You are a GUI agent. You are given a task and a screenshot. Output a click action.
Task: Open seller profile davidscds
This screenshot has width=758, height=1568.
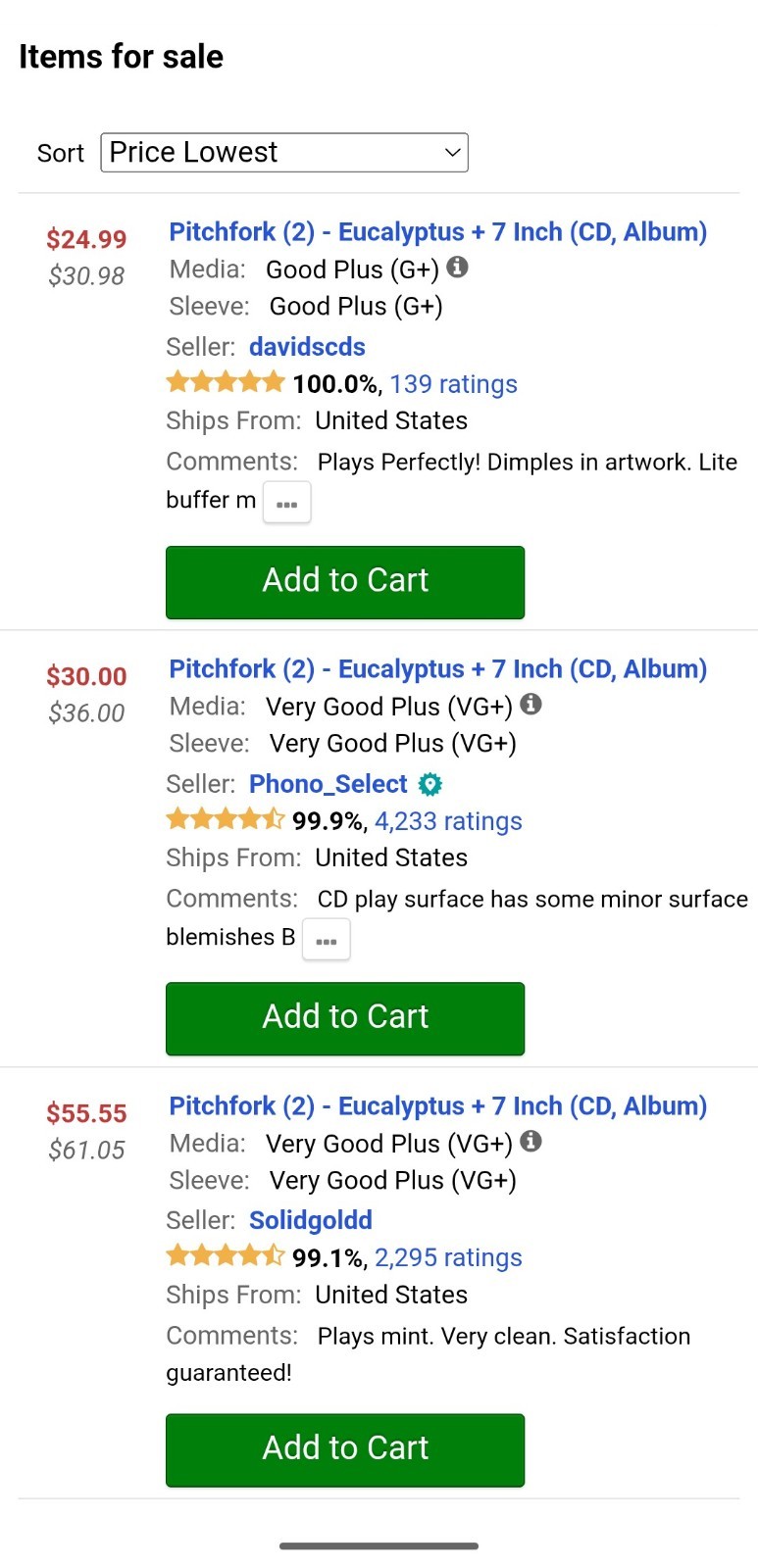pyautogui.click(x=307, y=347)
